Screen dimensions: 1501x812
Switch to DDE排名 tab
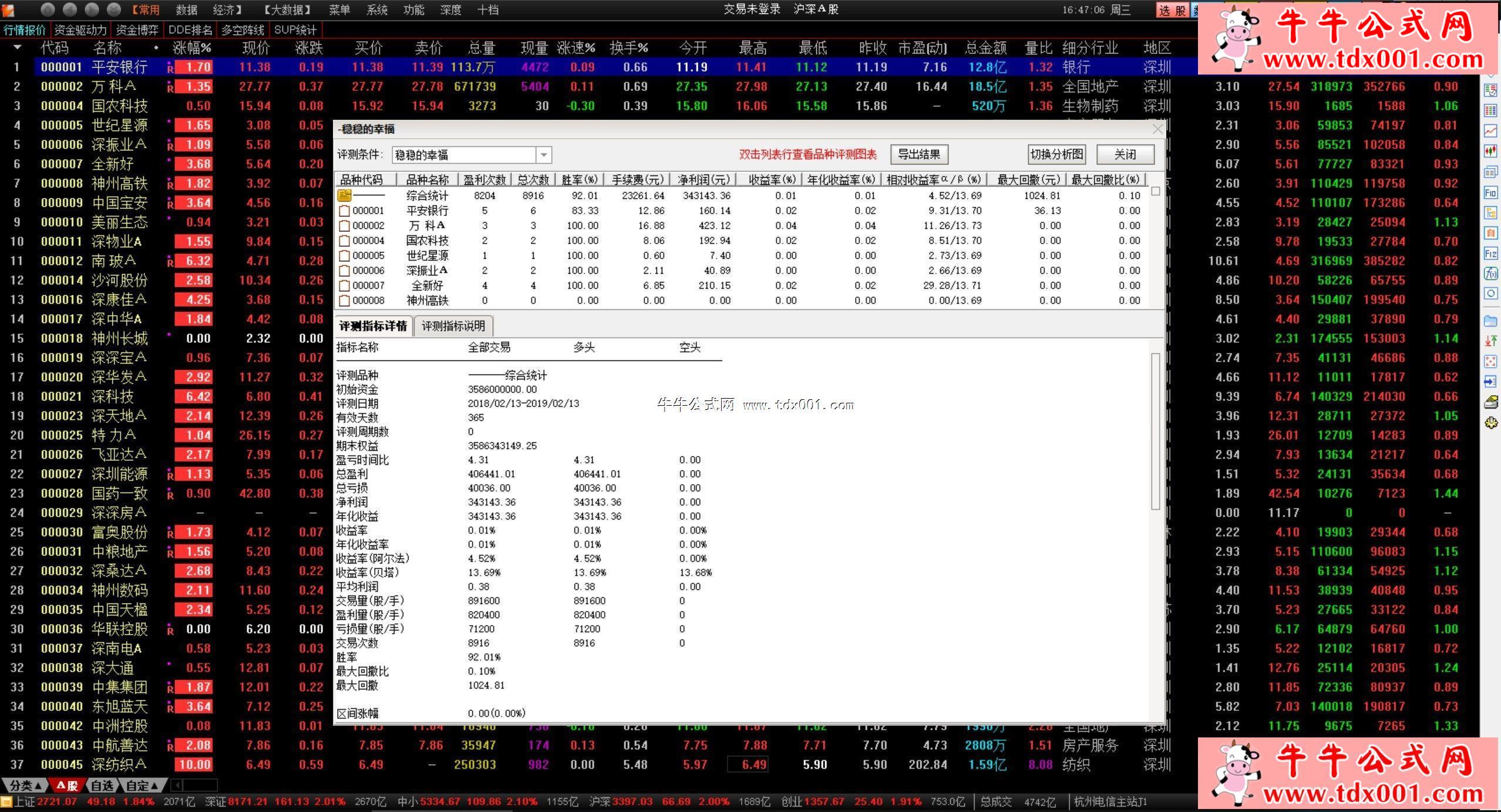pyautogui.click(x=190, y=30)
